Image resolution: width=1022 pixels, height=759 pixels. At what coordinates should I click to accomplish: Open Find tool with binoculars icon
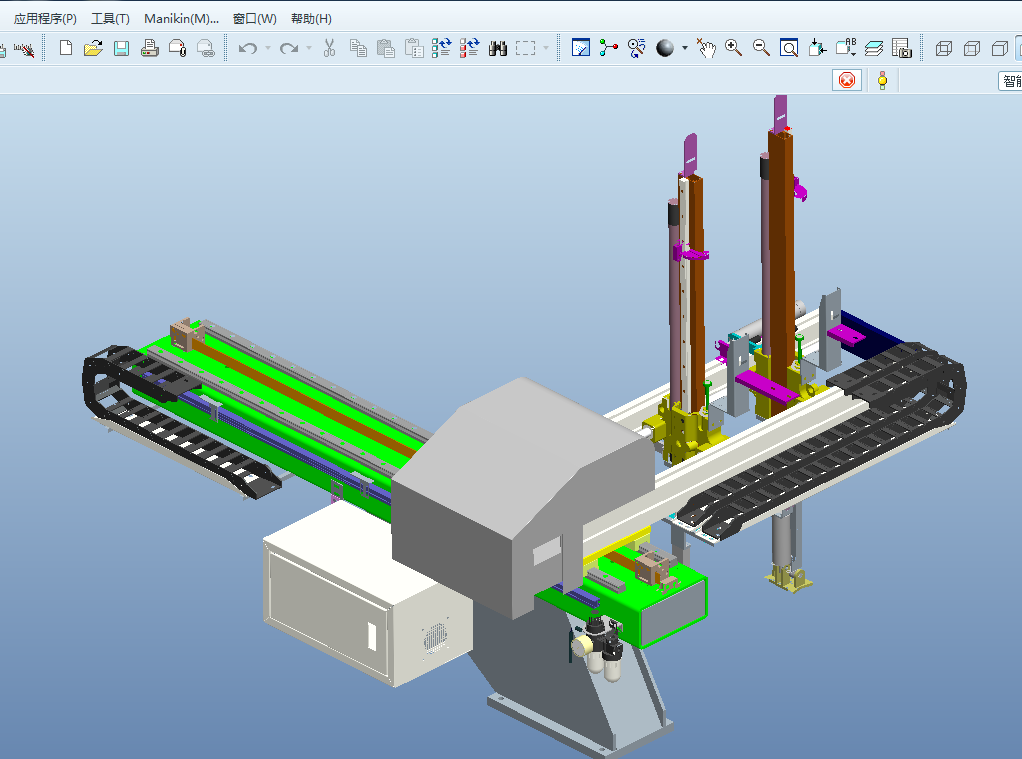click(x=498, y=48)
